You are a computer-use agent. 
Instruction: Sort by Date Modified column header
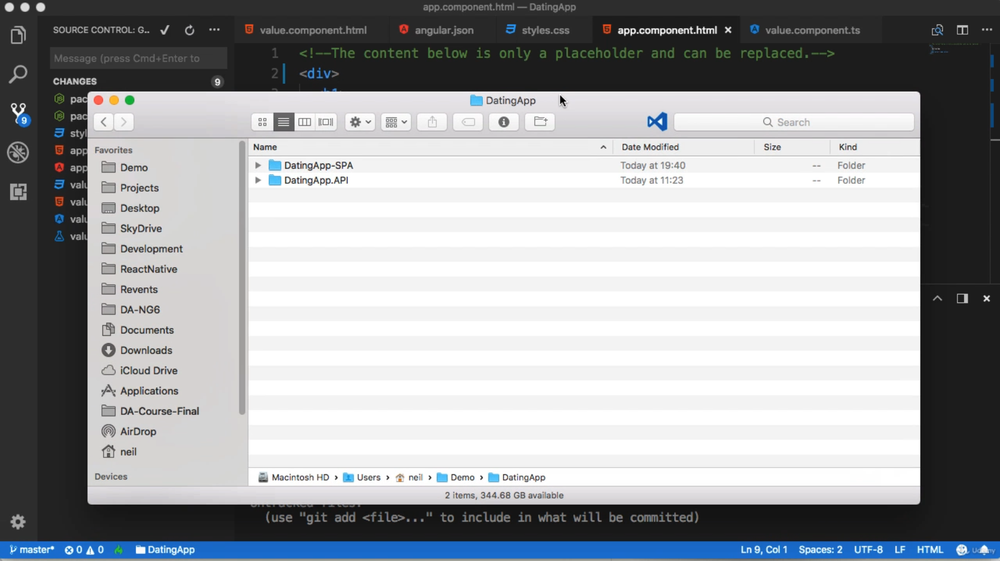(x=684, y=147)
